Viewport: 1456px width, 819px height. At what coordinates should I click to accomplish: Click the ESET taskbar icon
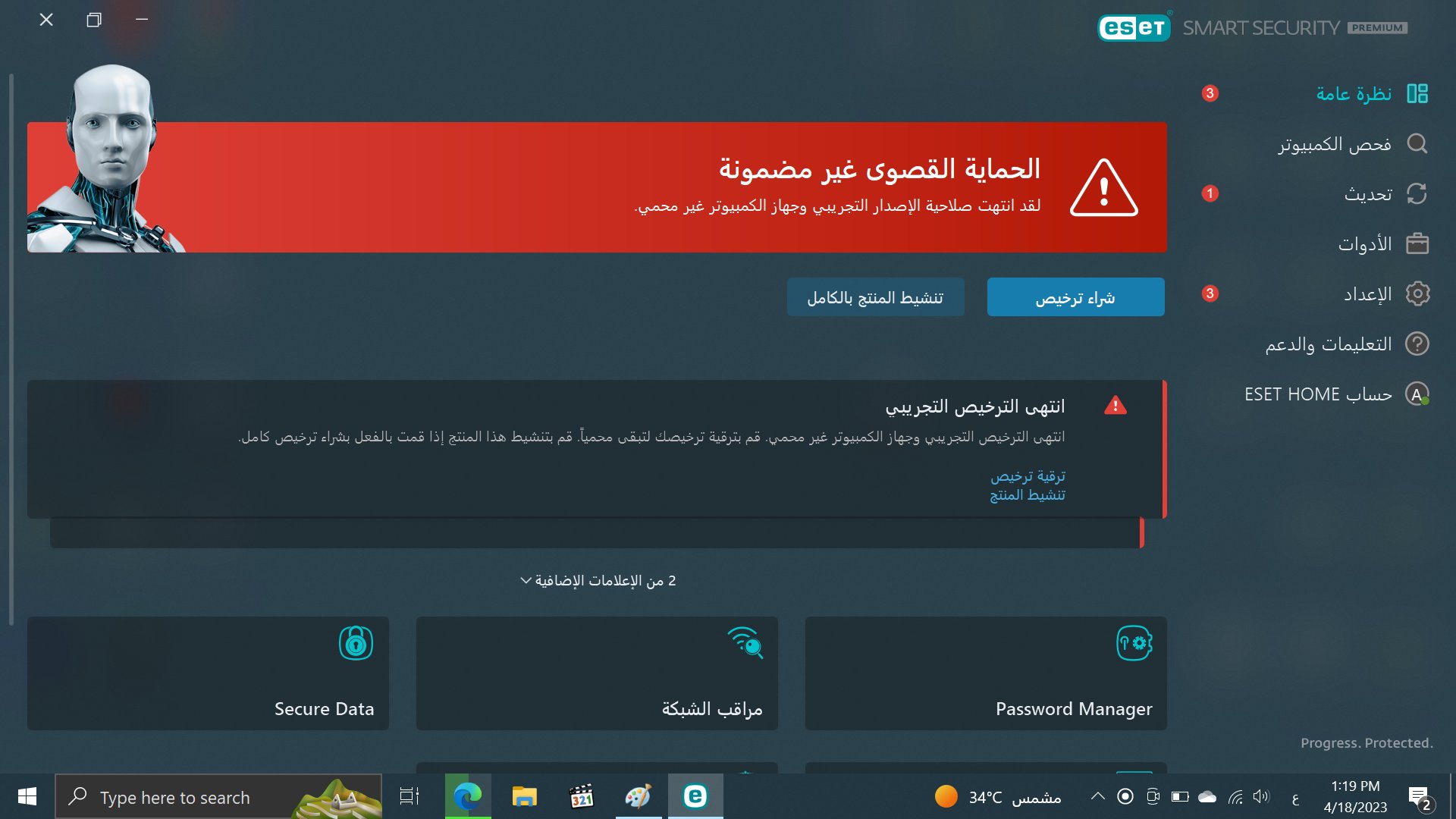[695, 796]
